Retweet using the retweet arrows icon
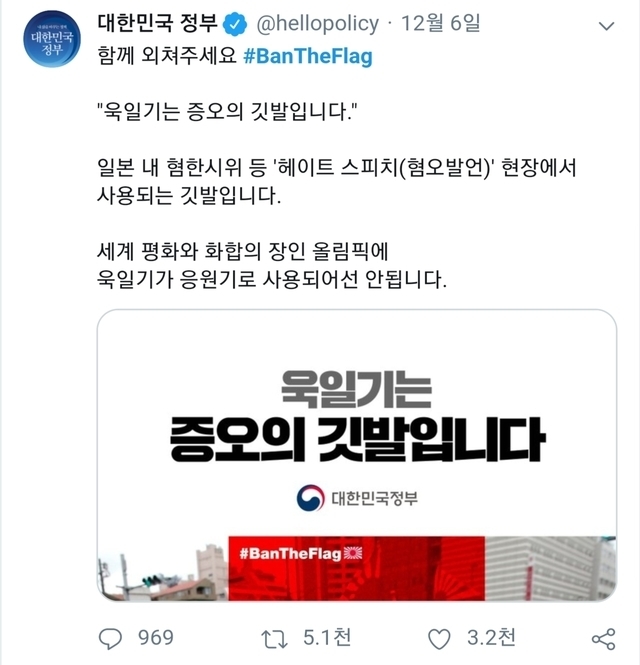 274,639
